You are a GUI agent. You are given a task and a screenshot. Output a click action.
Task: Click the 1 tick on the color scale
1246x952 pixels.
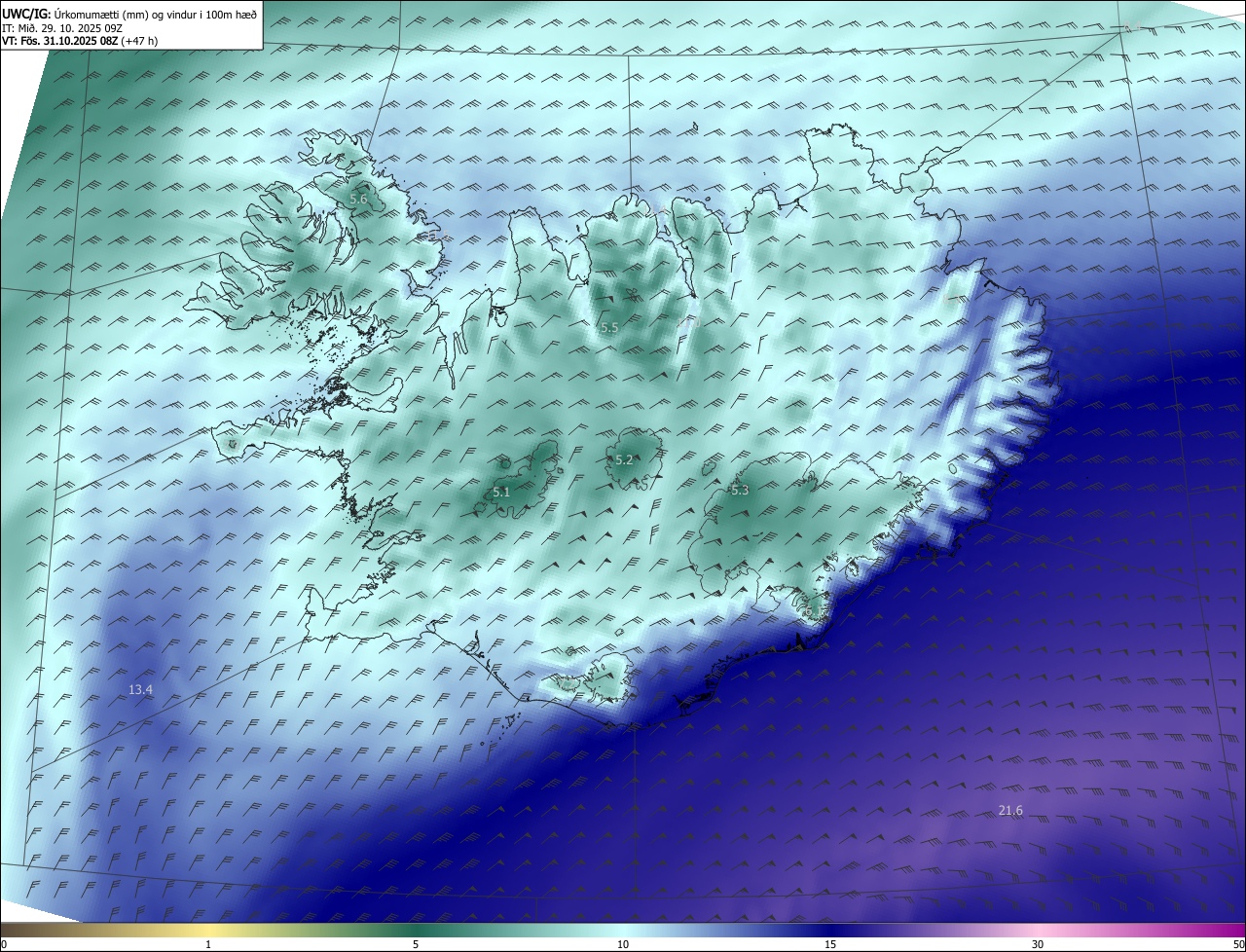coord(208,945)
